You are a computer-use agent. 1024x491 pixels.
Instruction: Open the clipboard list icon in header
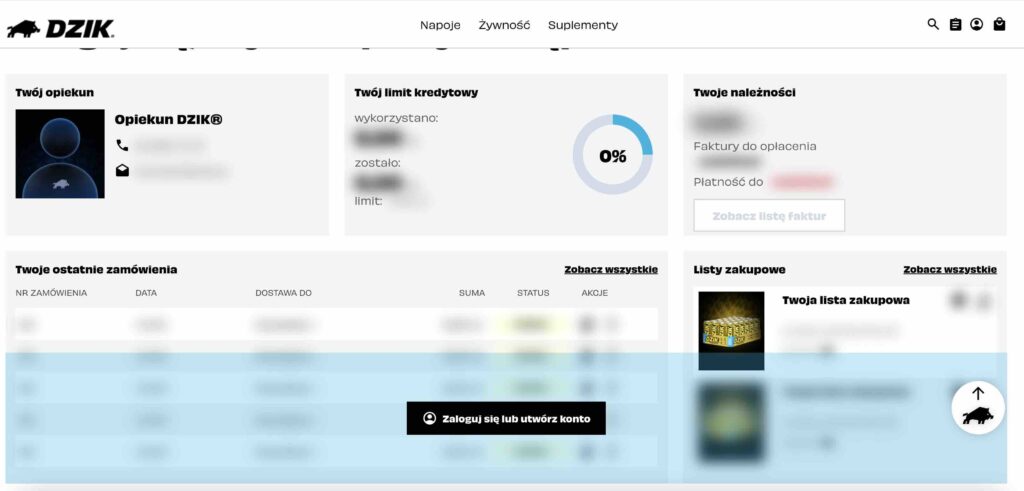955,25
